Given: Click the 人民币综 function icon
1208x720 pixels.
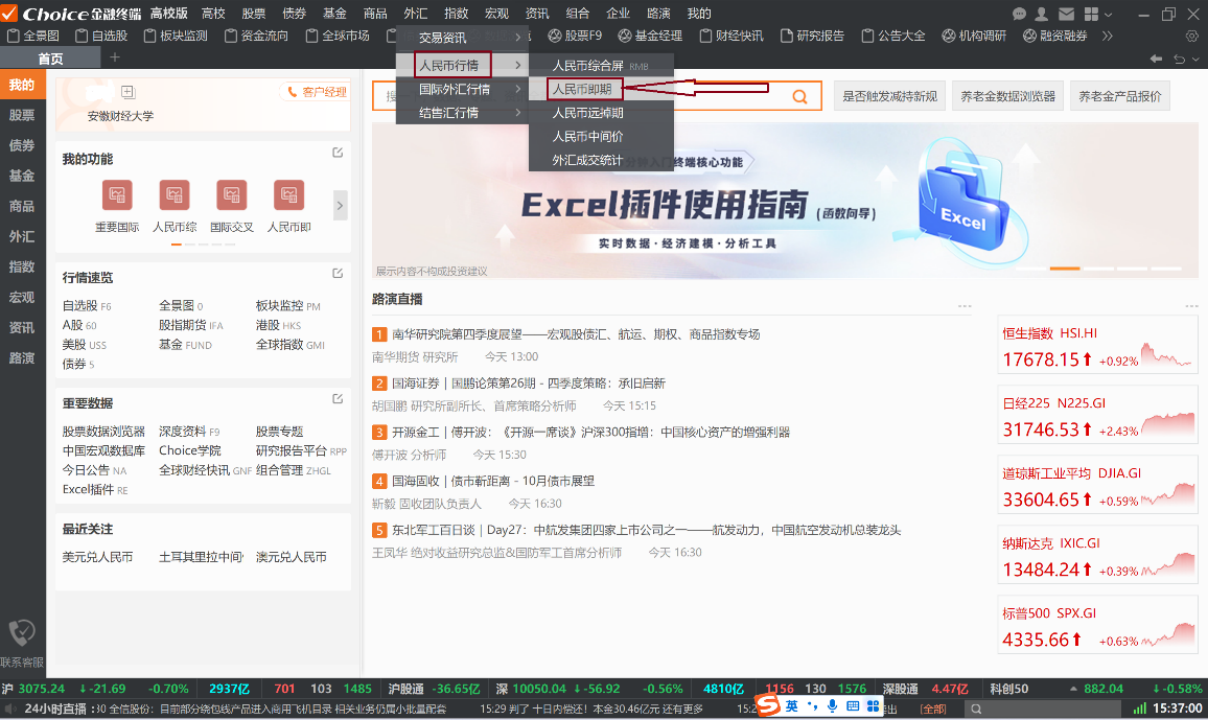Looking at the screenshot, I should 174,195.
